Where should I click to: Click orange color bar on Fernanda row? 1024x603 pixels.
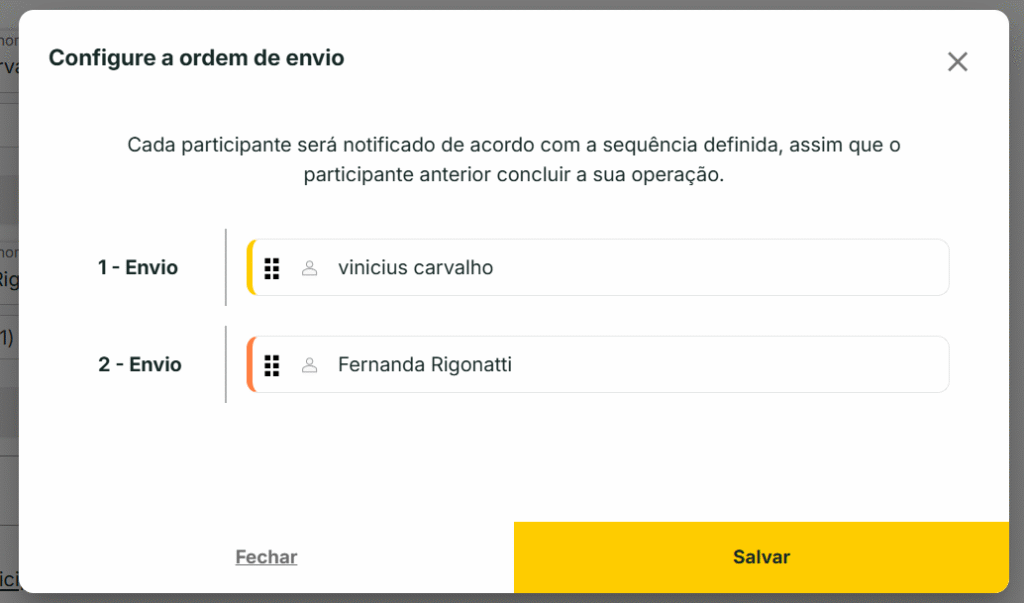click(x=250, y=365)
